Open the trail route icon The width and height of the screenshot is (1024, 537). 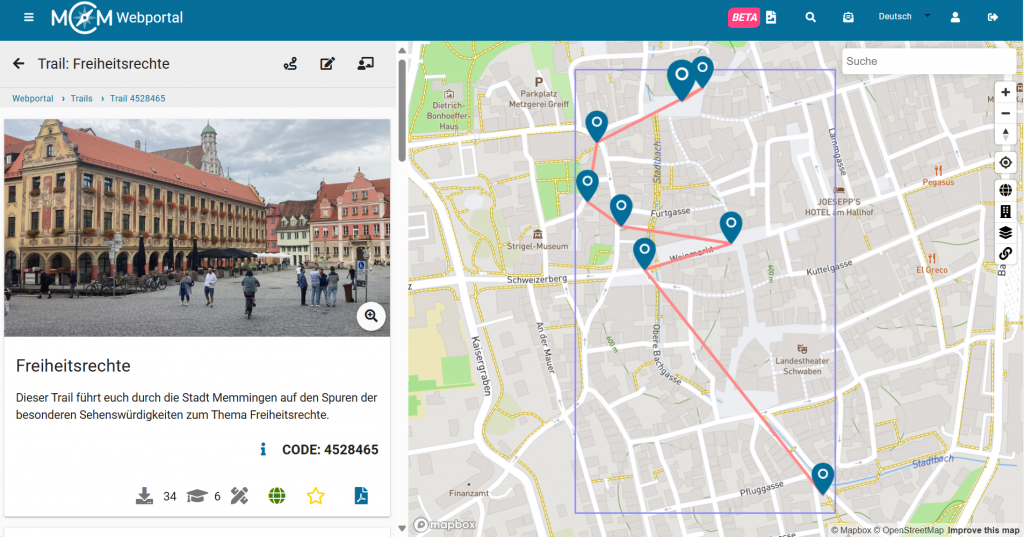(x=290, y=64)
